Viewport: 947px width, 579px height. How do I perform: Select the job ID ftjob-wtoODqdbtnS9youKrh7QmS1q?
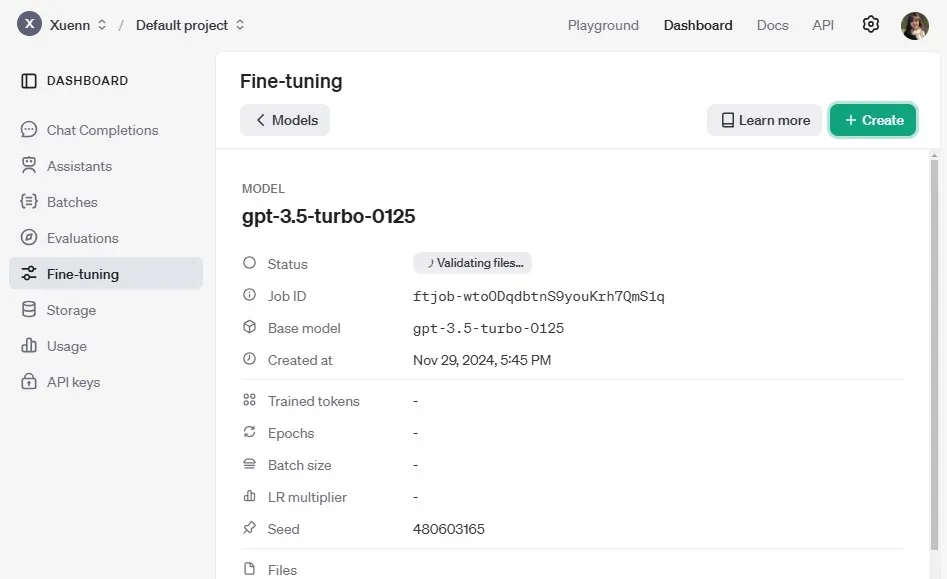[539, 296]
